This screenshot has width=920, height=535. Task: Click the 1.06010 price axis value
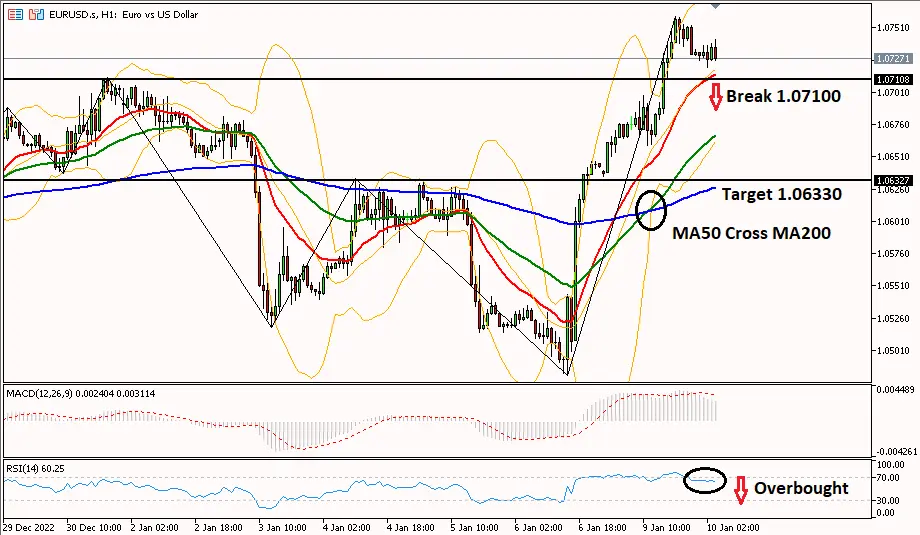point(892,221)
